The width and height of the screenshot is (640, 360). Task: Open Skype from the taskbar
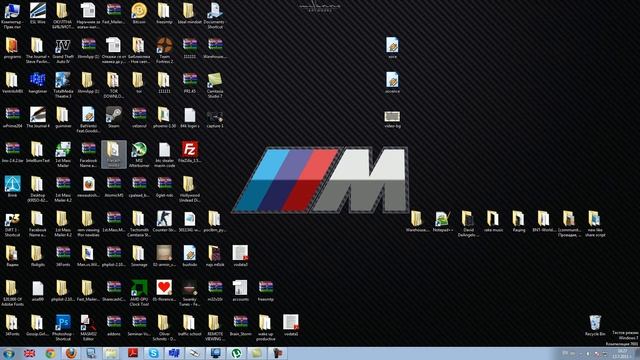(x=154, y=353)
